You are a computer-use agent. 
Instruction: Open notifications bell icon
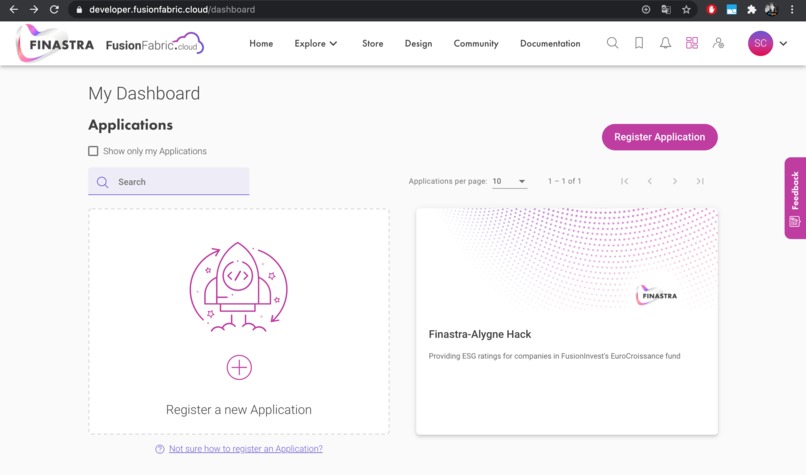pyautogui.click(x=665, y=43)
